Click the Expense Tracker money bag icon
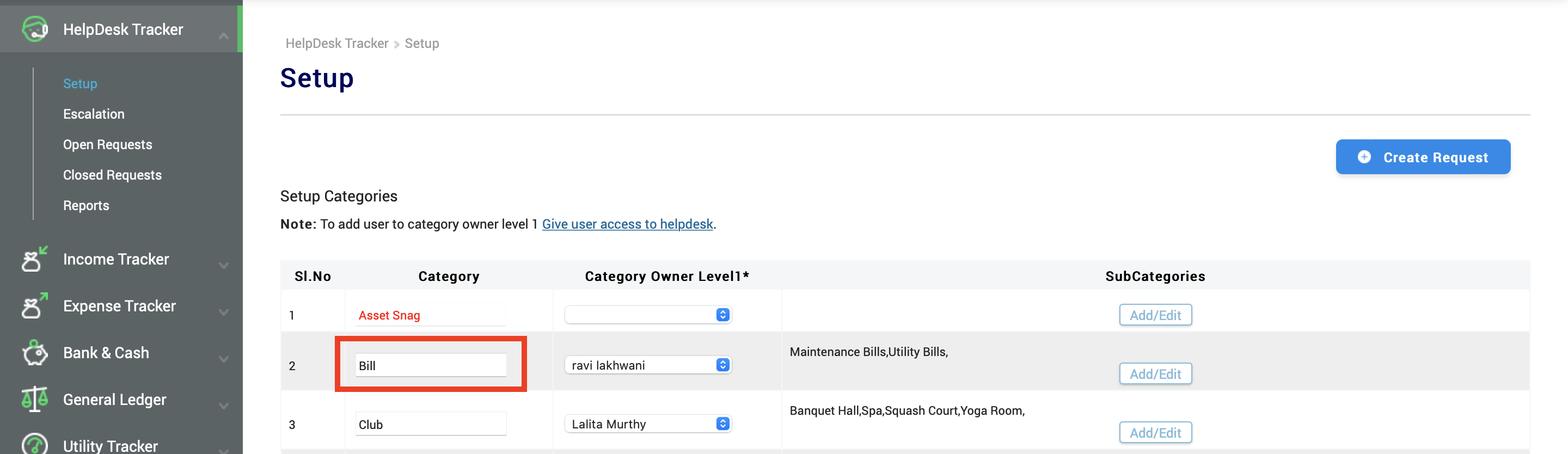 34,305
